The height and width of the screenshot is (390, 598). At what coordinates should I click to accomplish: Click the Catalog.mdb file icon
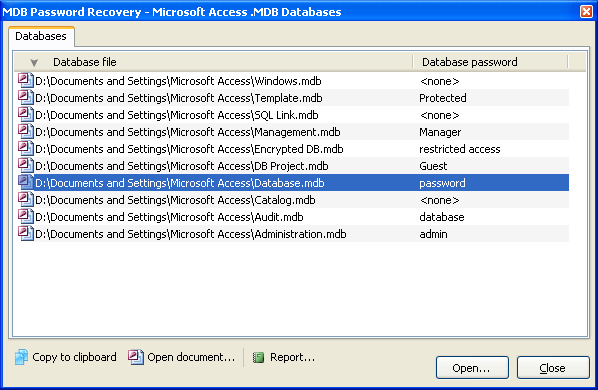pyautogui.click(x=26, y=200)
